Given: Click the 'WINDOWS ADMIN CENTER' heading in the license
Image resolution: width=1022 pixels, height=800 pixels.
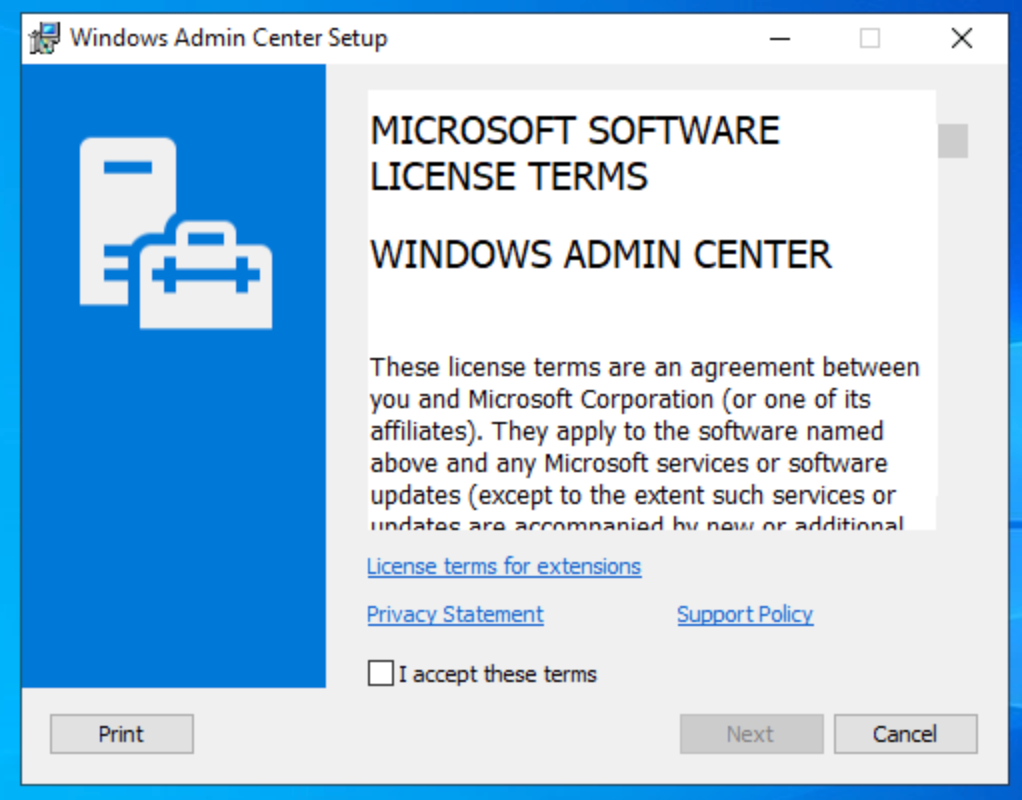Looking at the screenshot, I should coord(600,254).
